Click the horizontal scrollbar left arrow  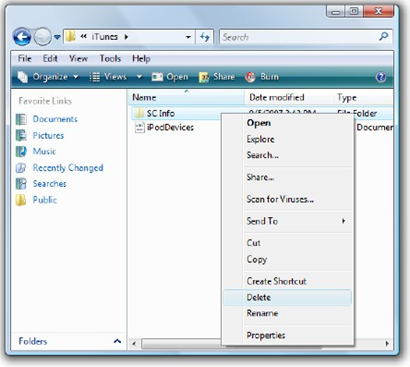(x=134, y=344)
